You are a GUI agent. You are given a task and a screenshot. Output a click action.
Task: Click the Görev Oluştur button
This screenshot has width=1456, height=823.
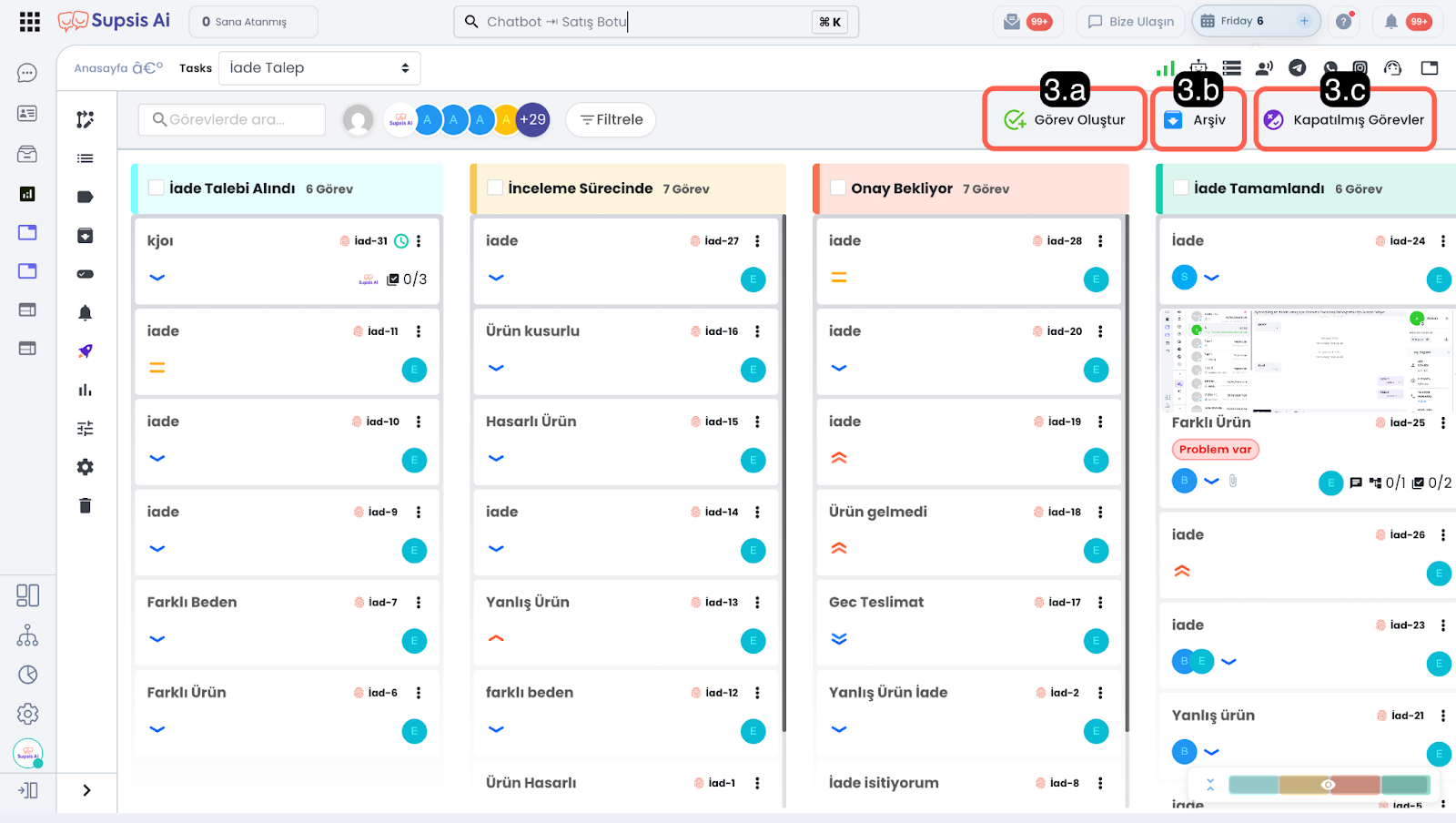(1065, 120)
